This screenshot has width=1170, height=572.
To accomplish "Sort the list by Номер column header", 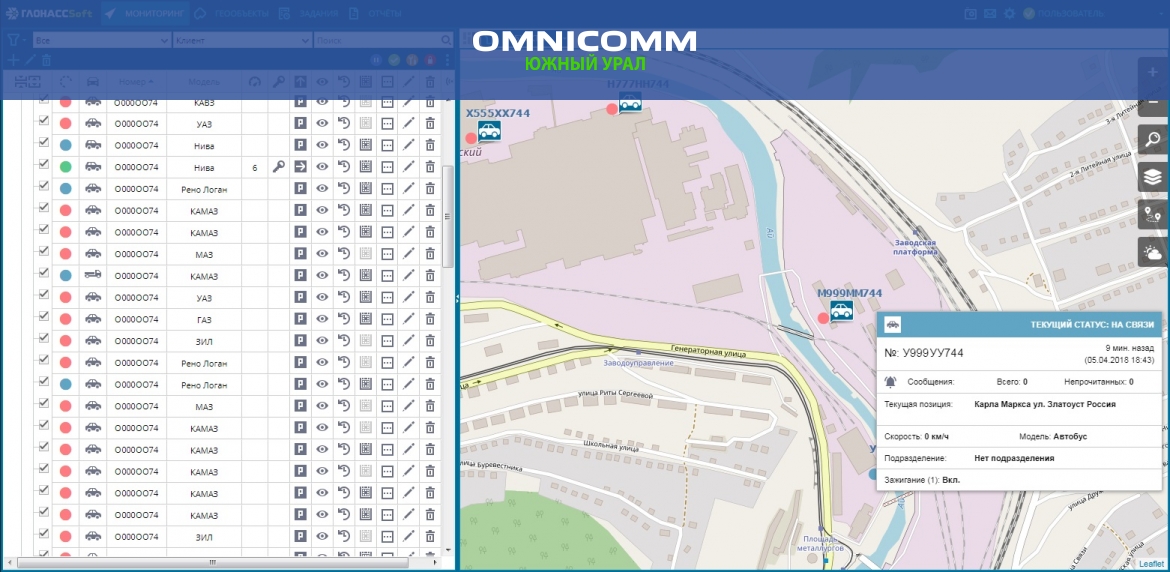I will tap(135, 82).
